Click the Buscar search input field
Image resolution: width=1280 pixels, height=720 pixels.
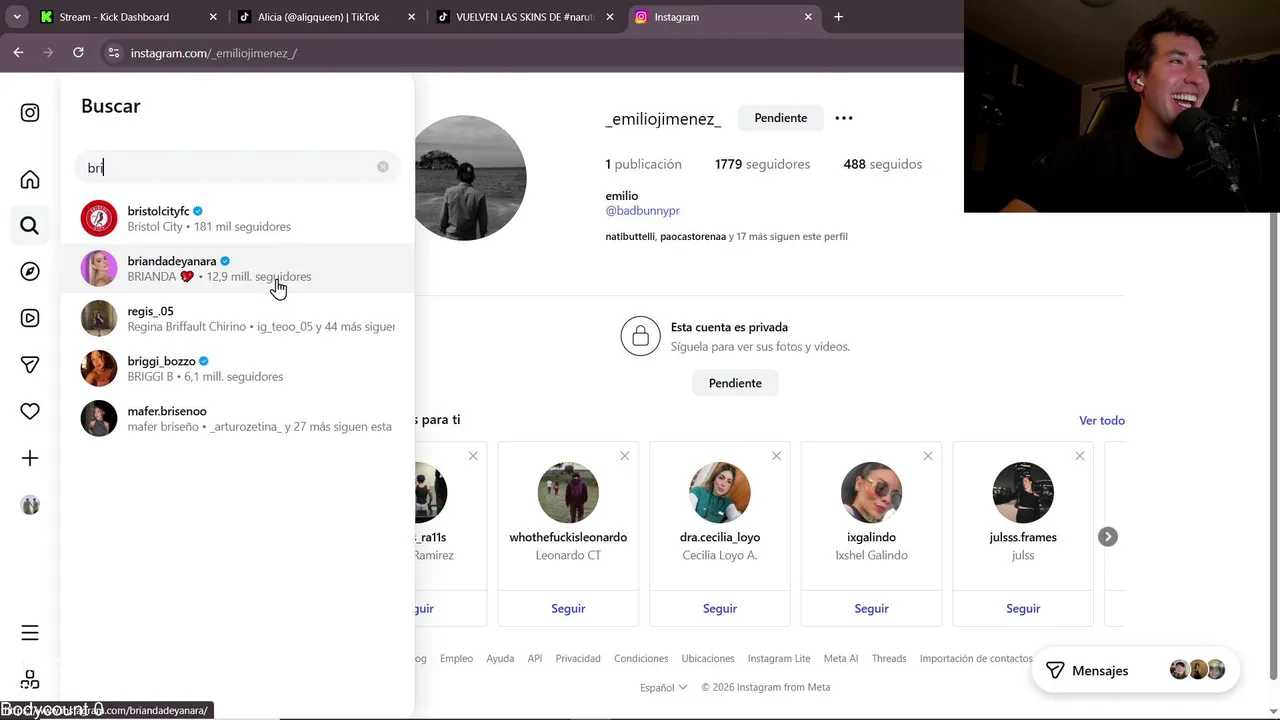pyautogui.click(x=237, y=167)
